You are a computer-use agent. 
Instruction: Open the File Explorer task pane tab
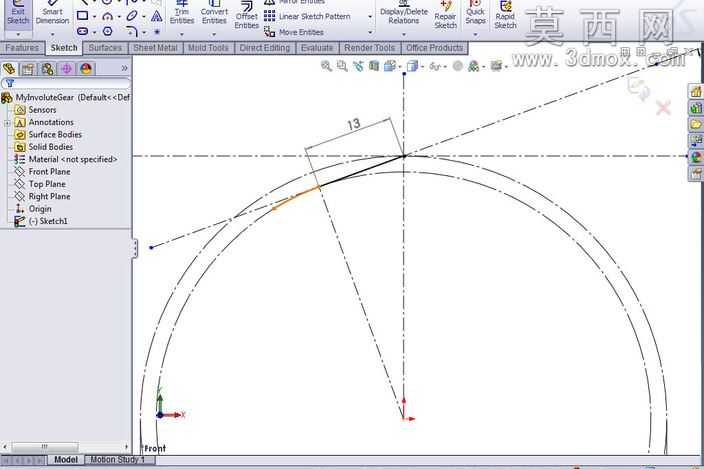[696, 124]
